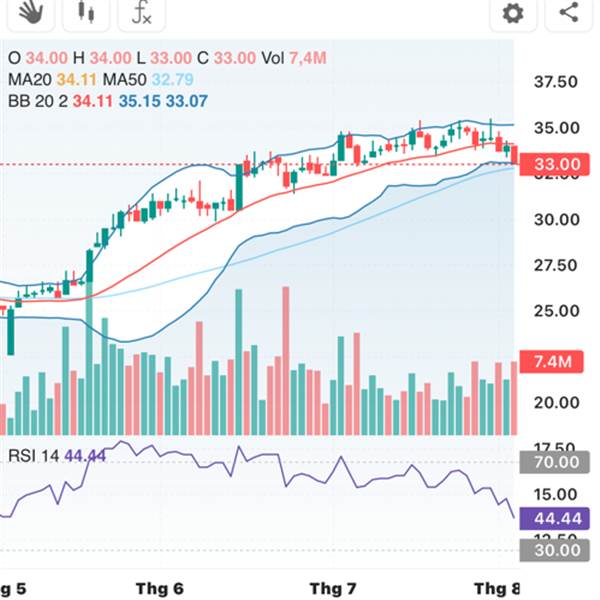Click the RSI 14 indicator label

pos(57,456)
